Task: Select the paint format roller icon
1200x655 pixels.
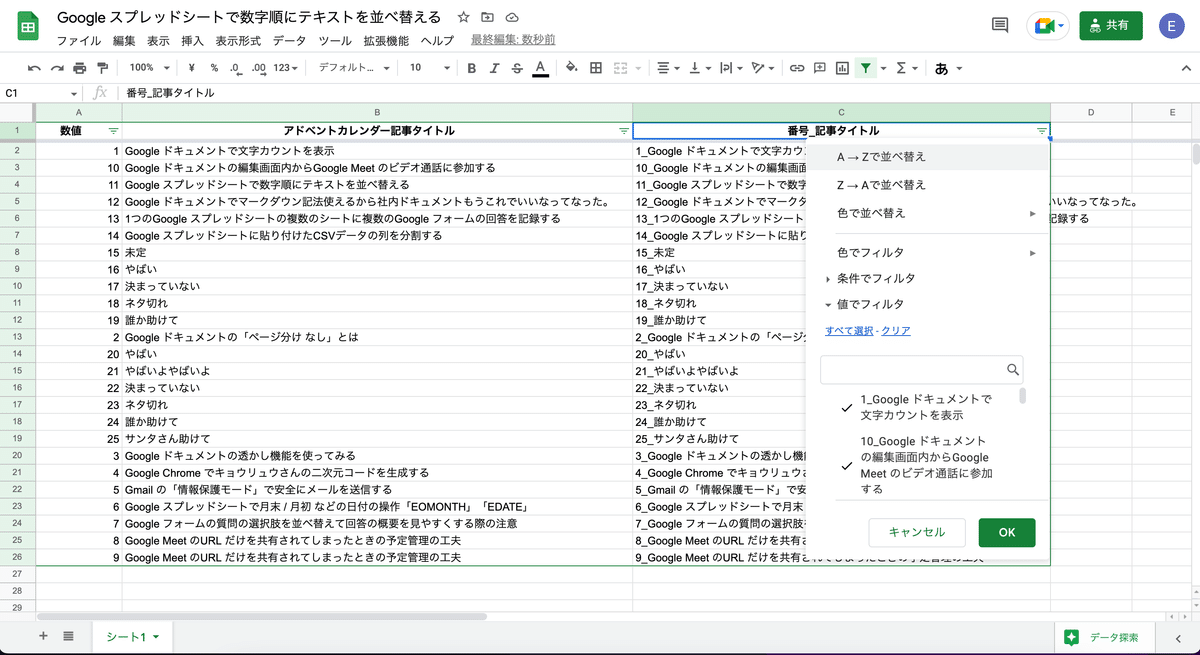Action: pyautogui.click(x=102, y=68)
